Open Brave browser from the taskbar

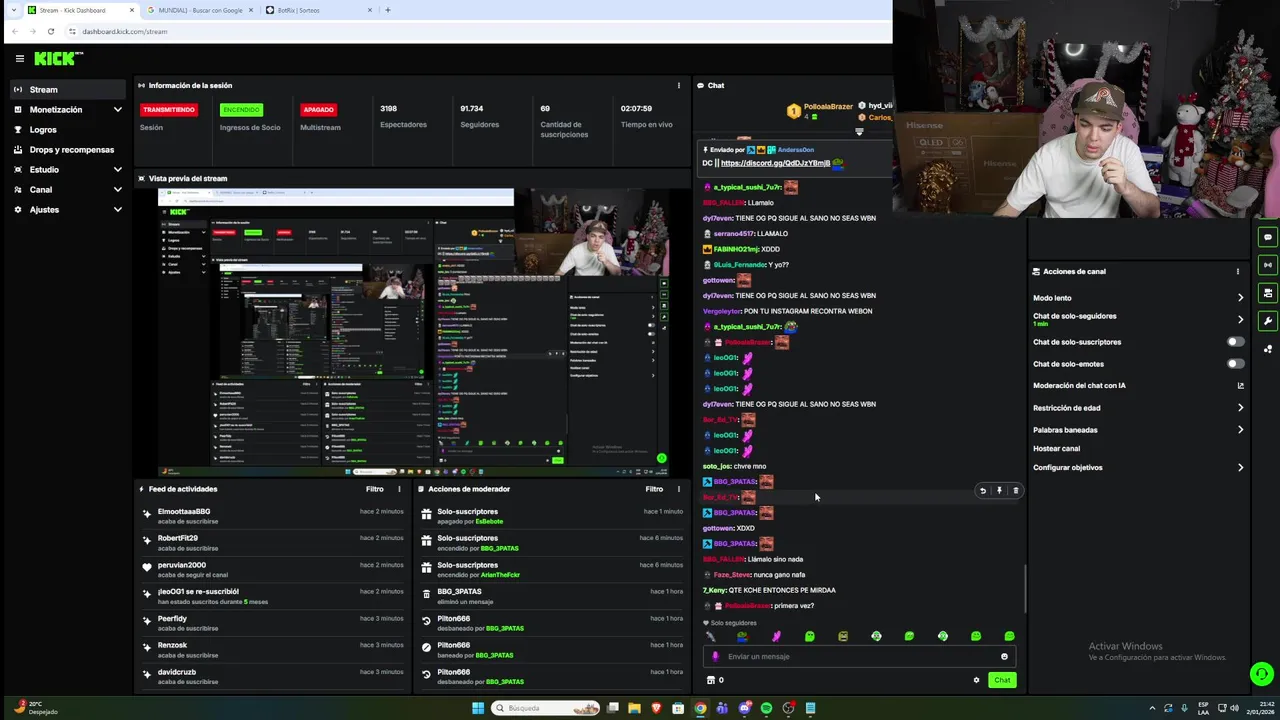[656, 708]
